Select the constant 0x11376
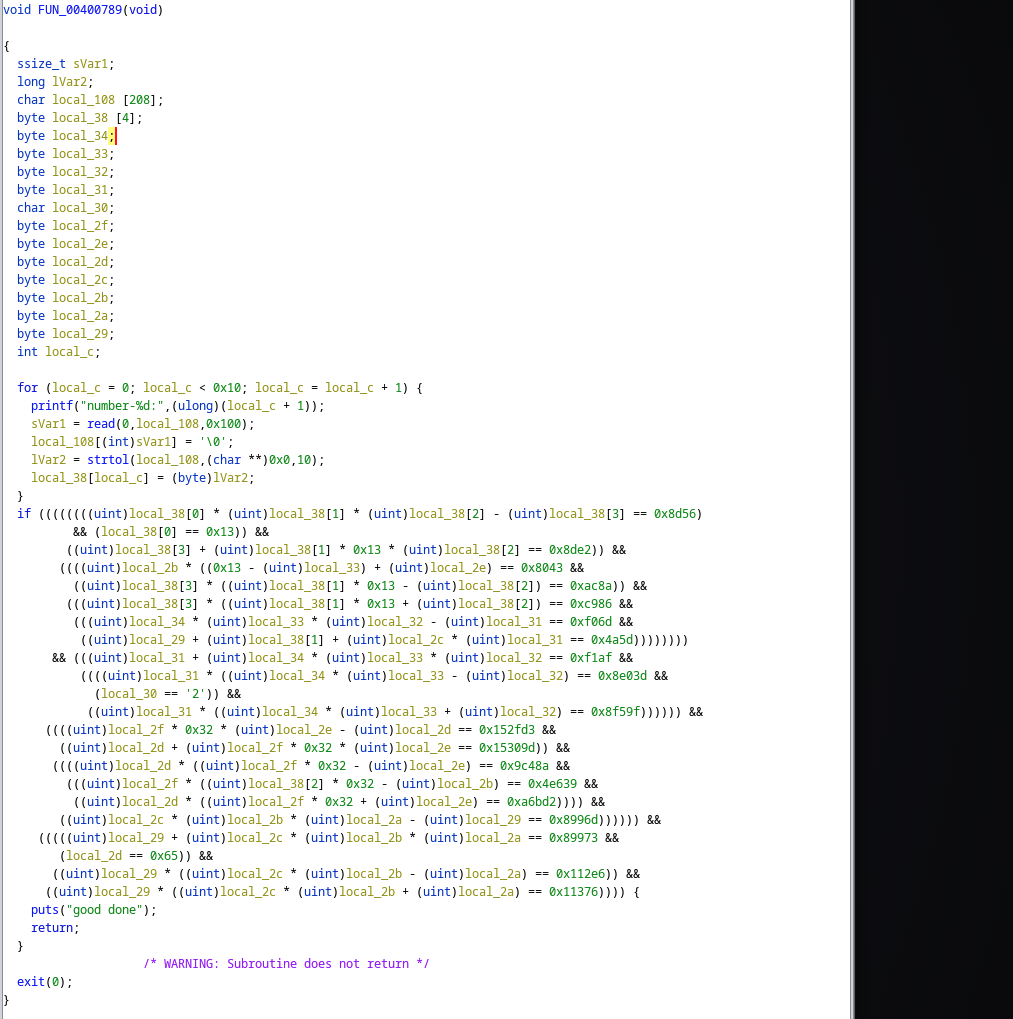This screenshot has width=1013, height=1019. point(573,892)
